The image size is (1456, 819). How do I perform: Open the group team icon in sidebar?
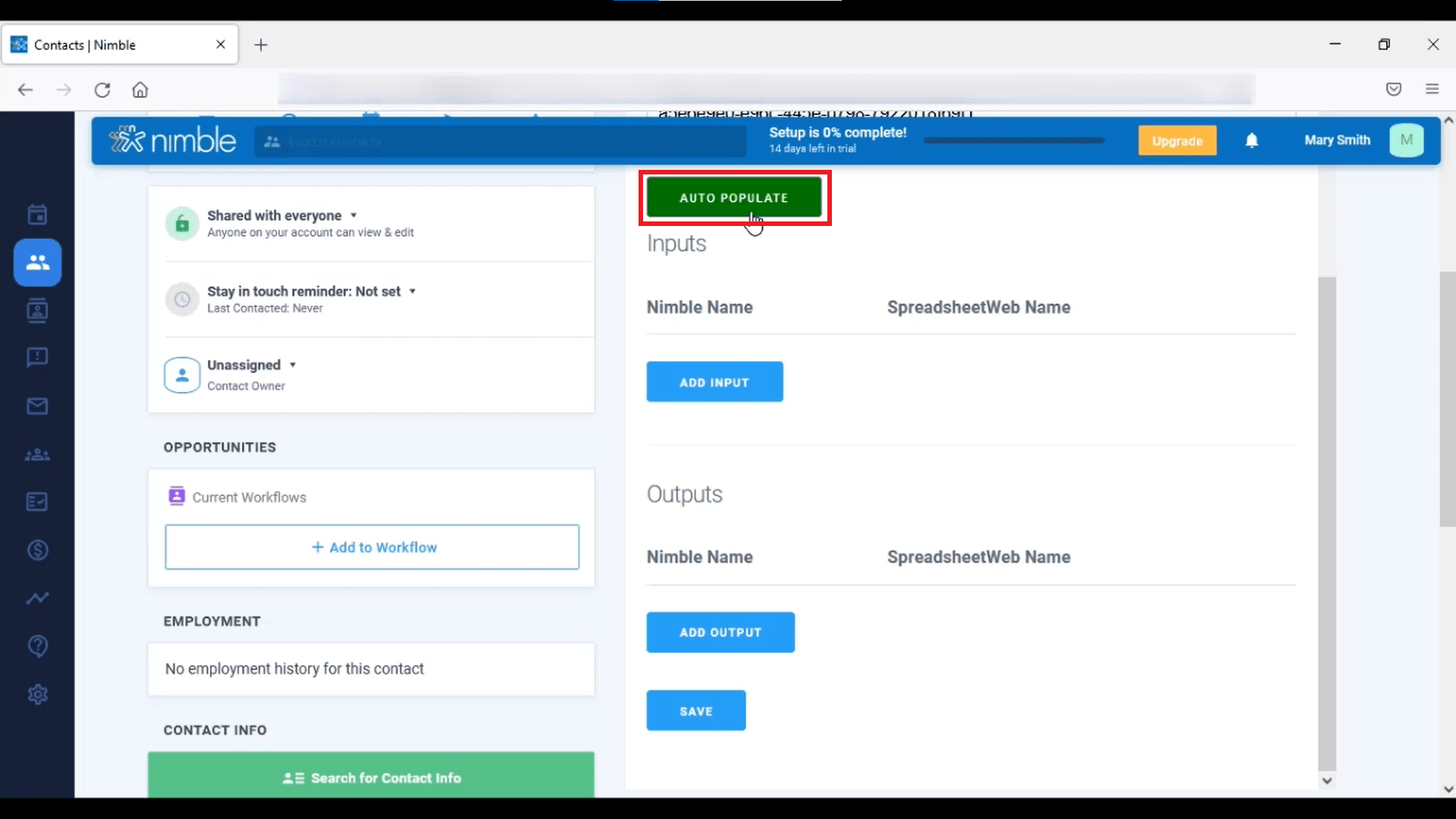pyautogui.click(x=37, y=455)
